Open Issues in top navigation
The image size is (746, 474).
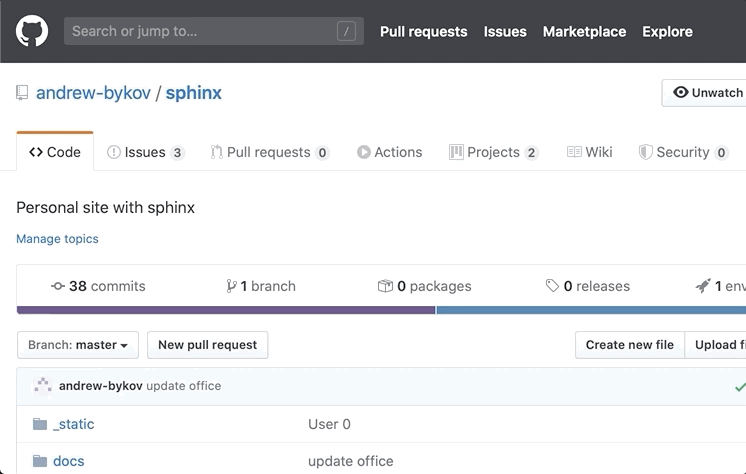(x=505, y=31)
